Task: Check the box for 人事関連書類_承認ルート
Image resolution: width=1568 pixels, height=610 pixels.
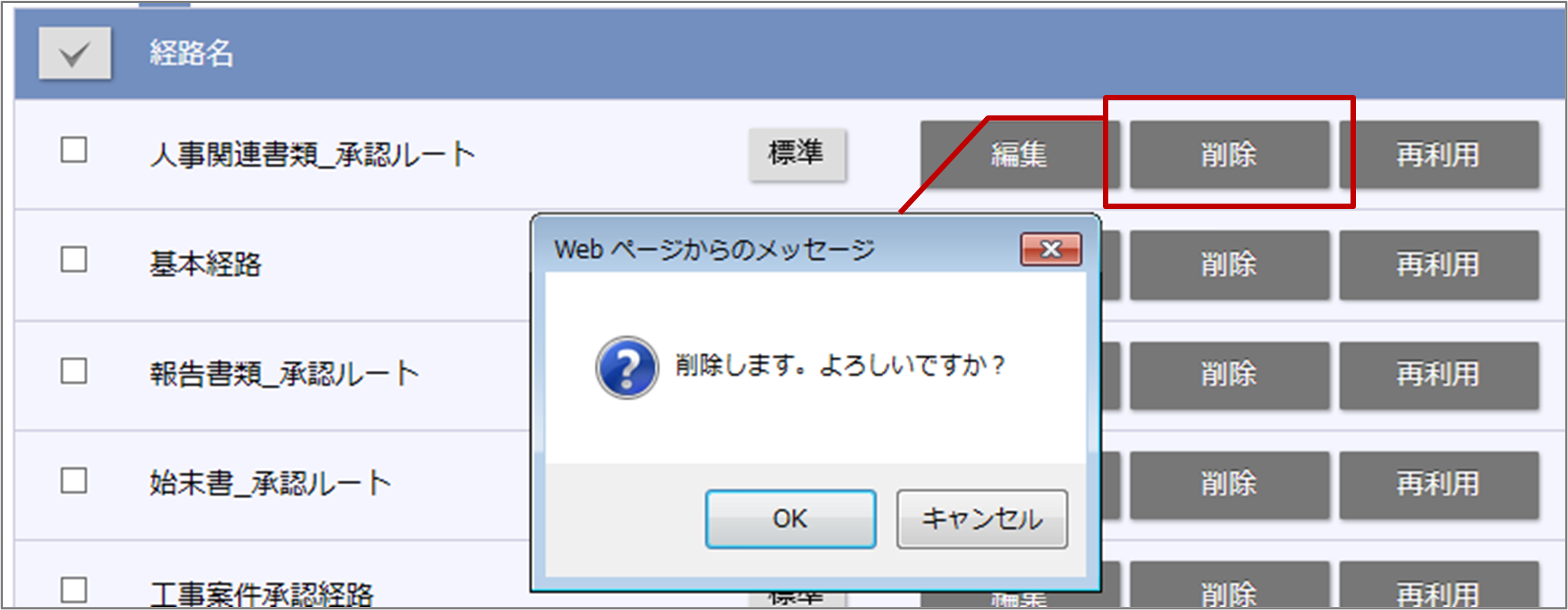Action: coord(74,150)
